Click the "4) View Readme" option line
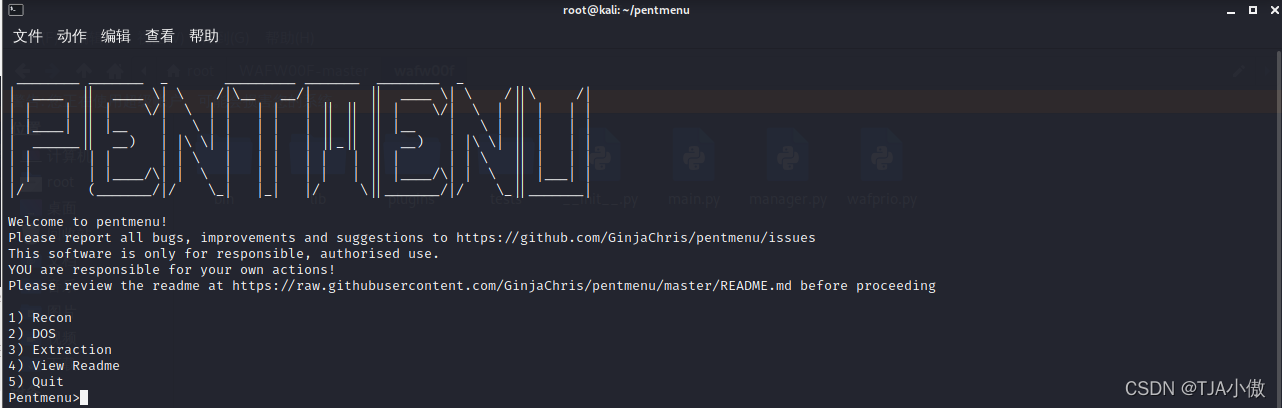The width and height of the screenshot is (1282, 408). 64,366
